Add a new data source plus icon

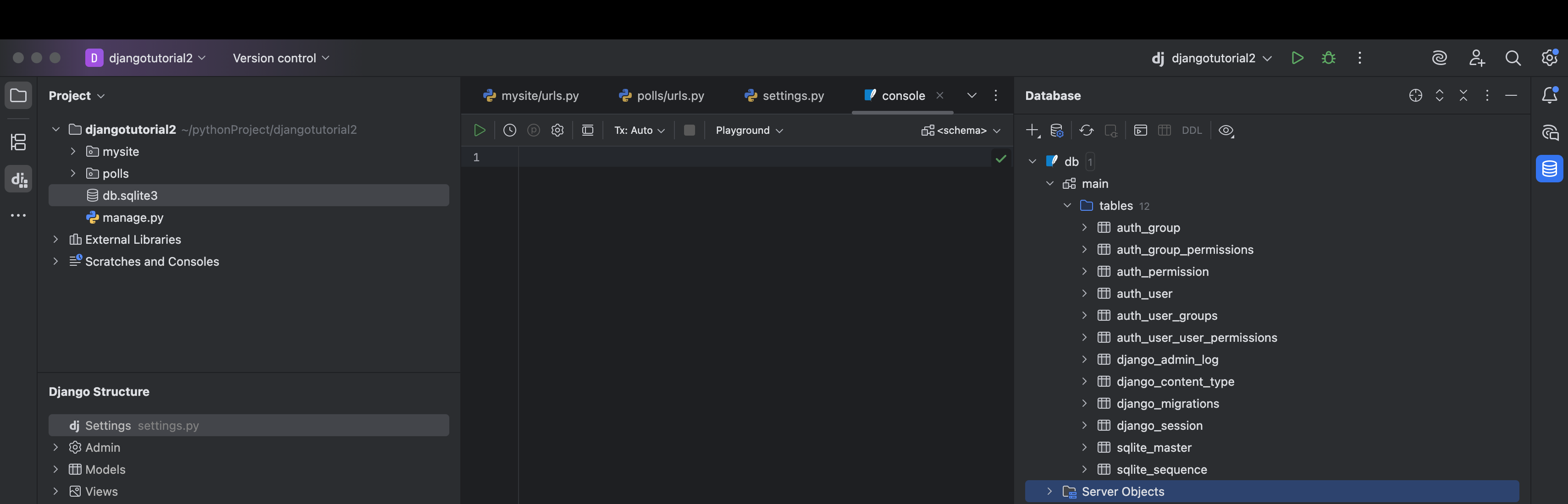click(1032, 130)
